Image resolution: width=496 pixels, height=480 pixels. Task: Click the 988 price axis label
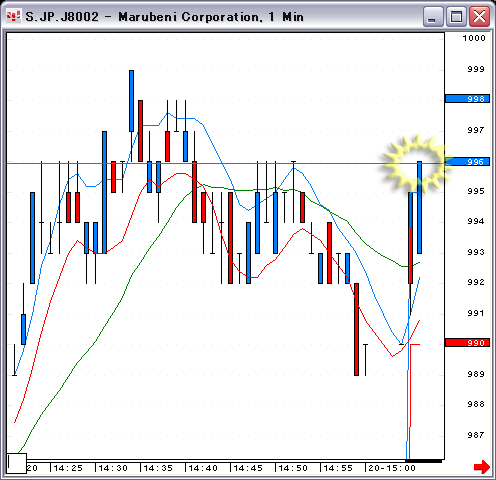click(476, 404)
